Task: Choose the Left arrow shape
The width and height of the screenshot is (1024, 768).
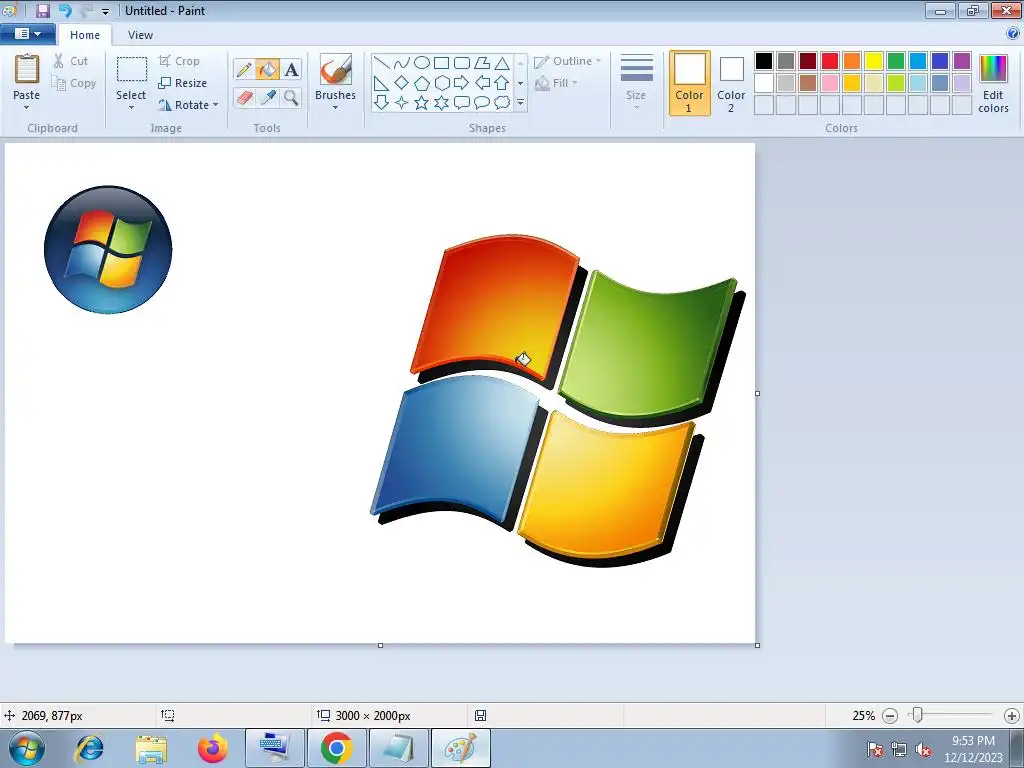Action: [x=482, y=83]
